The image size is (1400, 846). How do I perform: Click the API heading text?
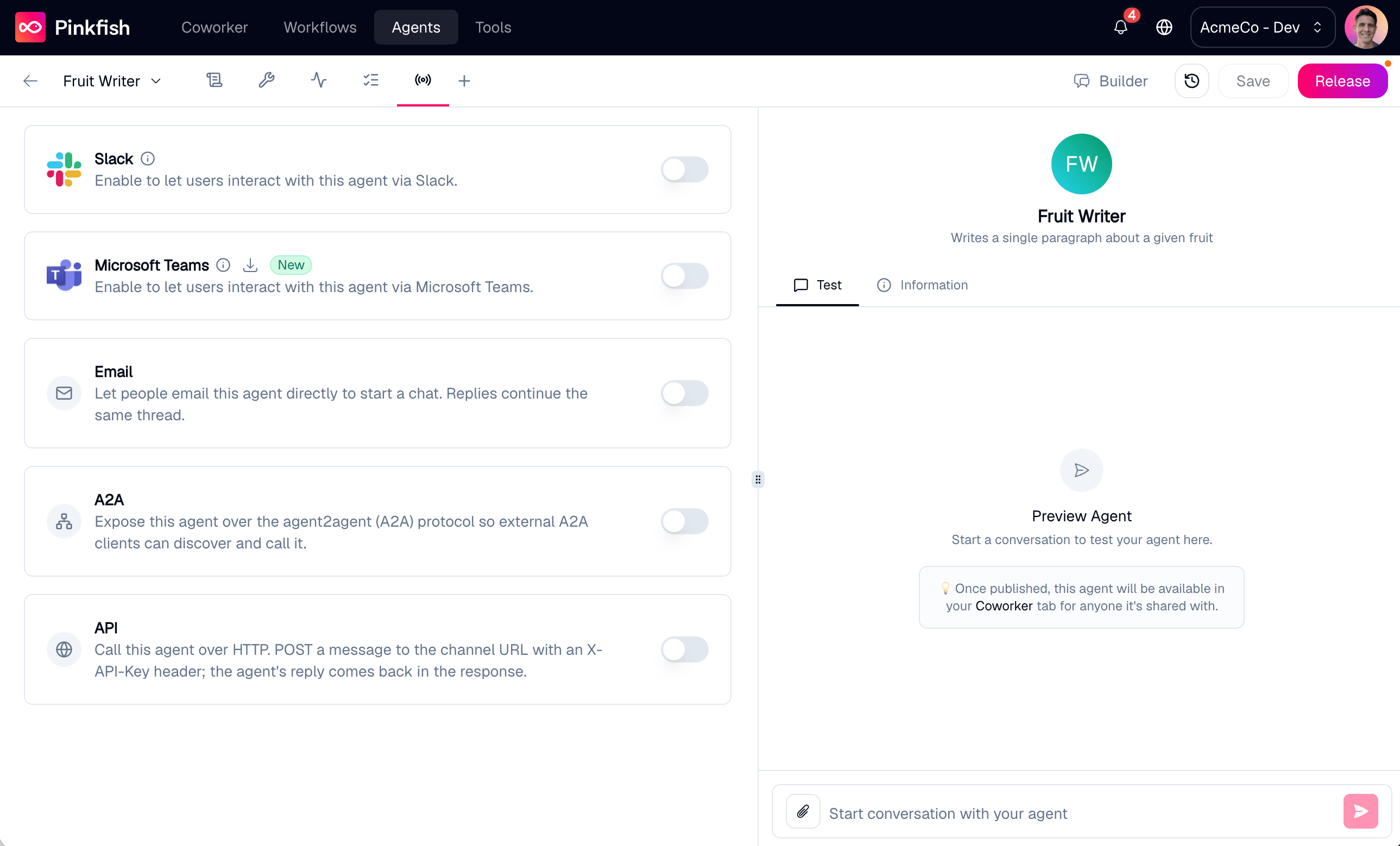[106, 628]
